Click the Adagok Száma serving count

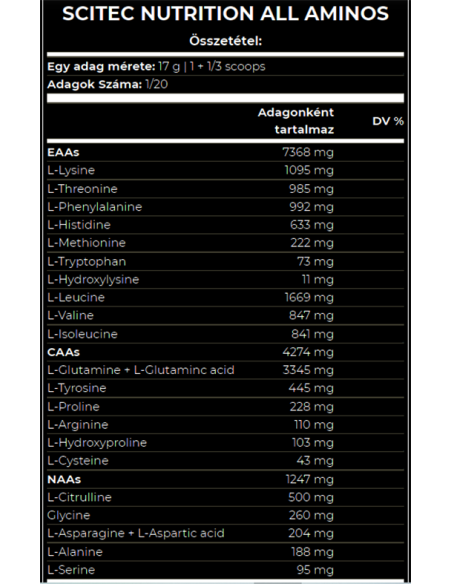[108, 85]
